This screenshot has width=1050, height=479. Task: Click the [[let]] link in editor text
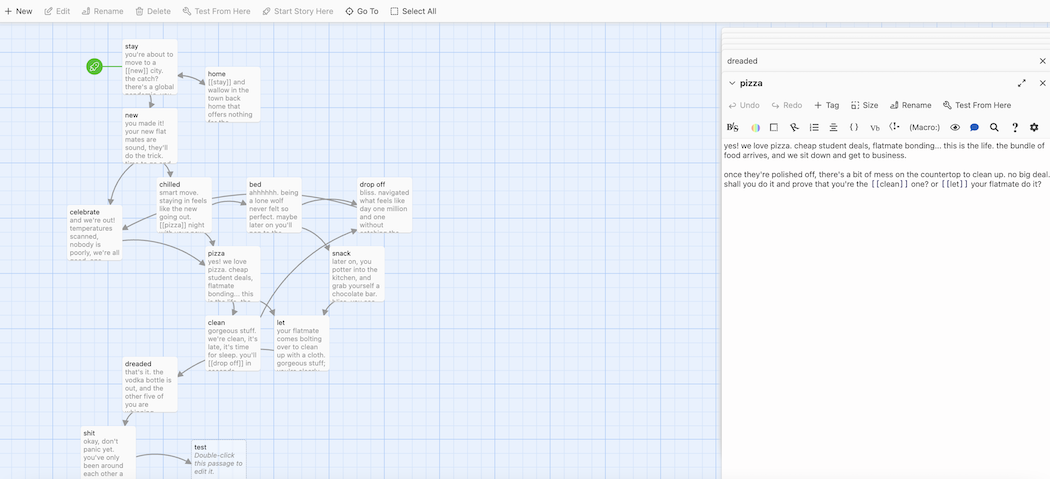[954, 184]
